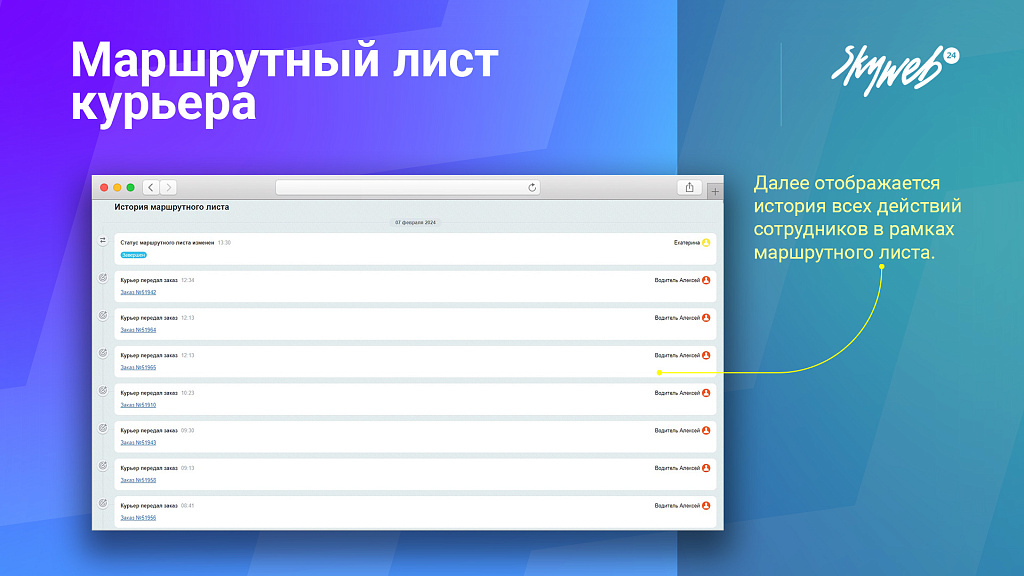
Task: Click inside the browser address bar
Action: point(406,188)
